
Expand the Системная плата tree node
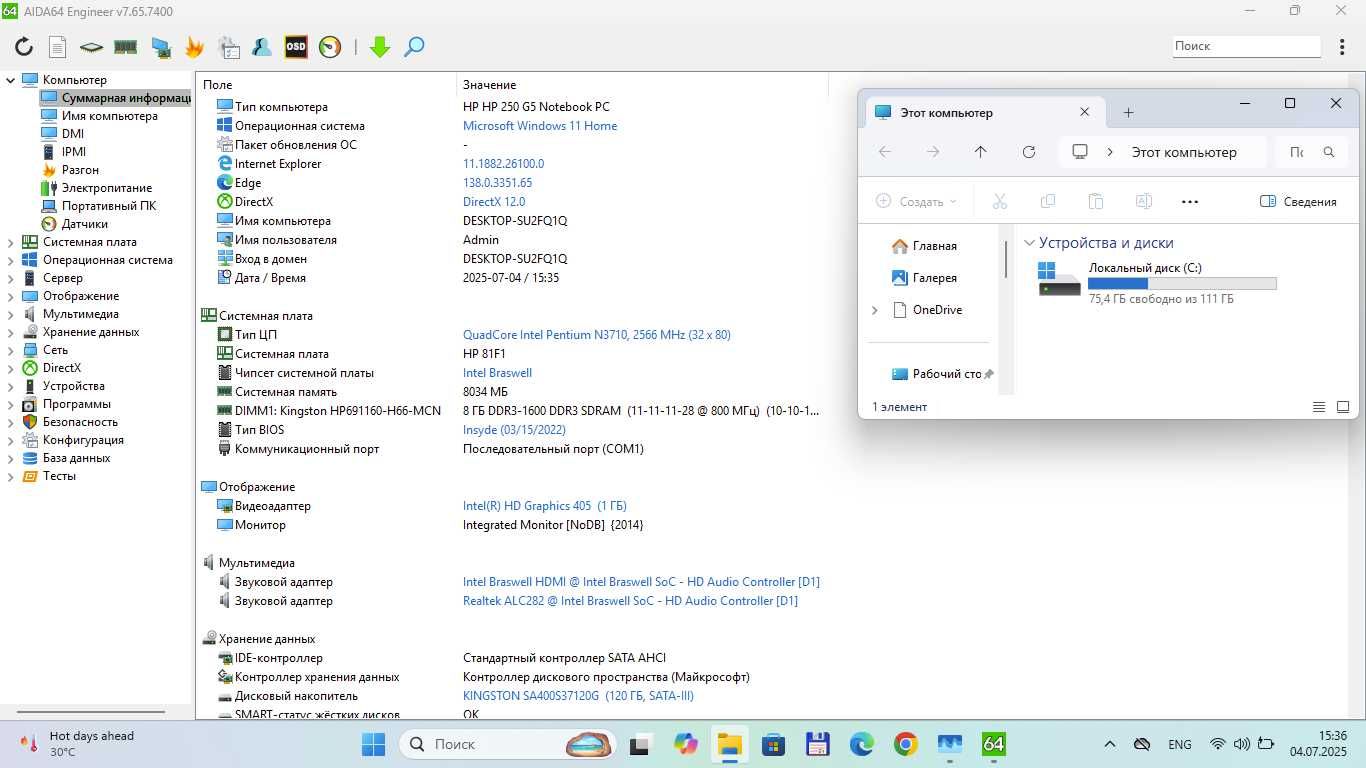tap(11, 242)
